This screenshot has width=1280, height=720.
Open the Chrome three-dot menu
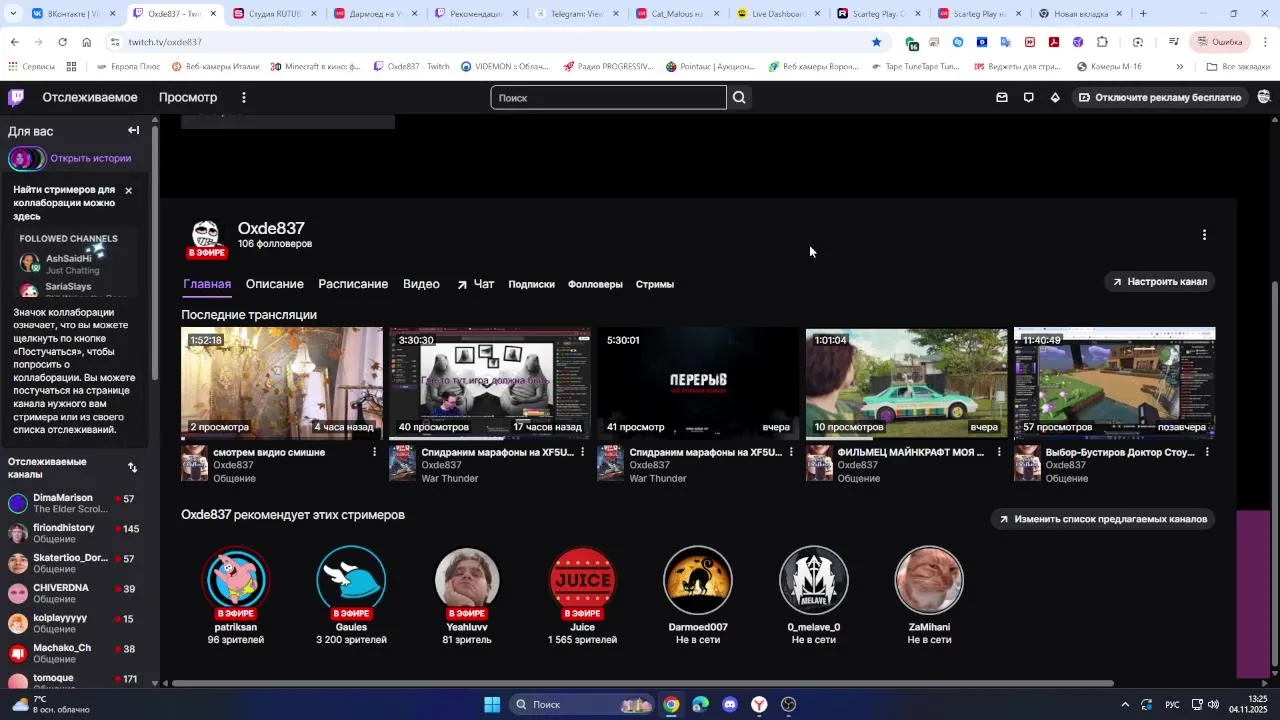(x=1265, y=42)
